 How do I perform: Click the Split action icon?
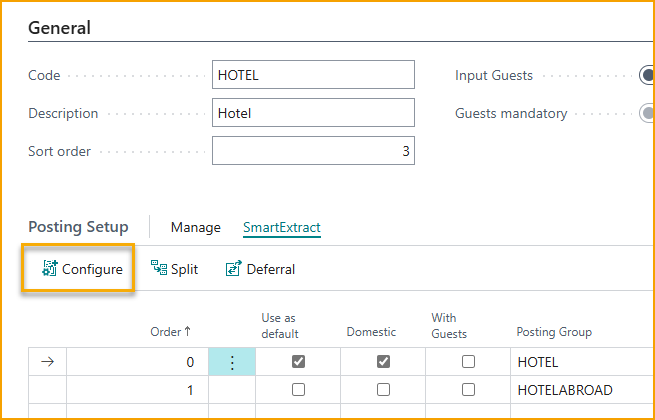(x=158, y=268)
